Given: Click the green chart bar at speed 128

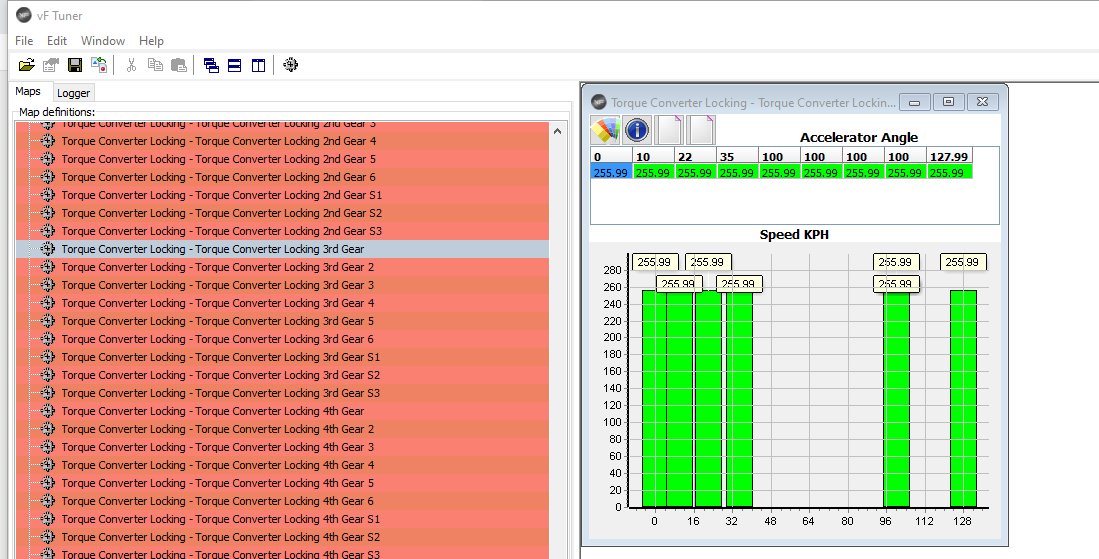Looking at the screenshot, I should pyautogui.click(x=963, y=399).
